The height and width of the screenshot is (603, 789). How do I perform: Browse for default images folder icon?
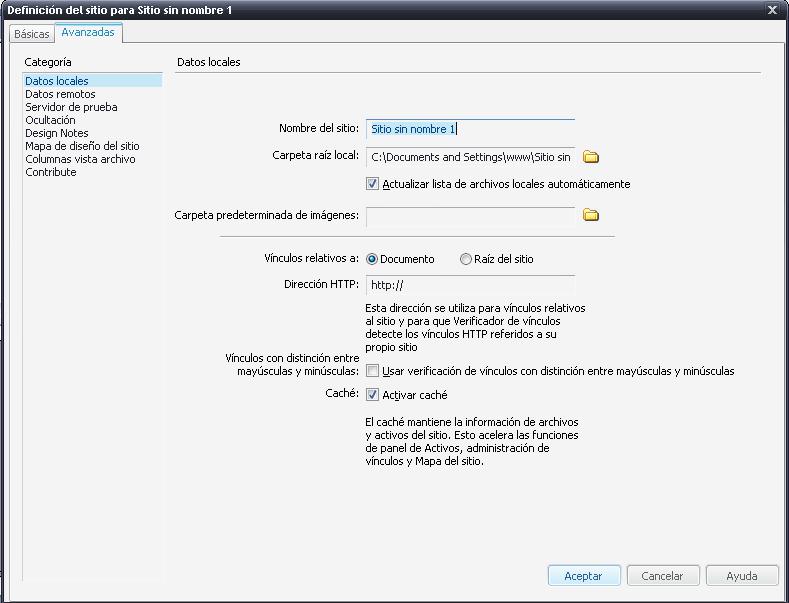(x=590, y=215)
